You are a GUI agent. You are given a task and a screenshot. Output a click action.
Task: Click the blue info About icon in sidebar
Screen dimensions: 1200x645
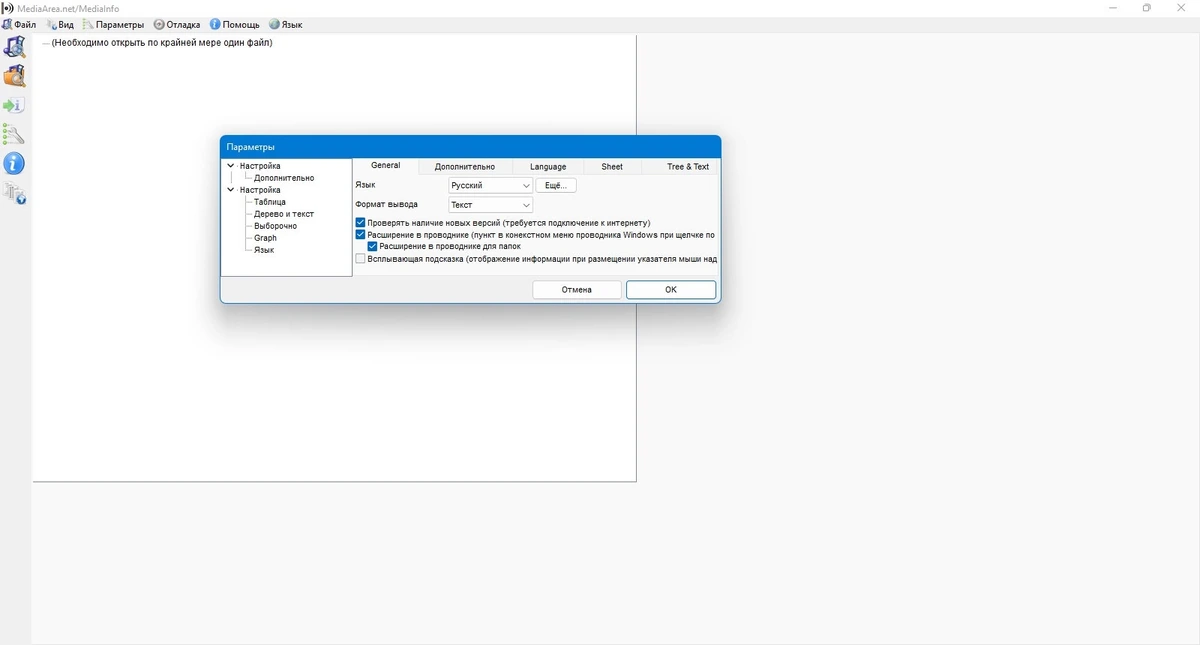coord(14,163)
